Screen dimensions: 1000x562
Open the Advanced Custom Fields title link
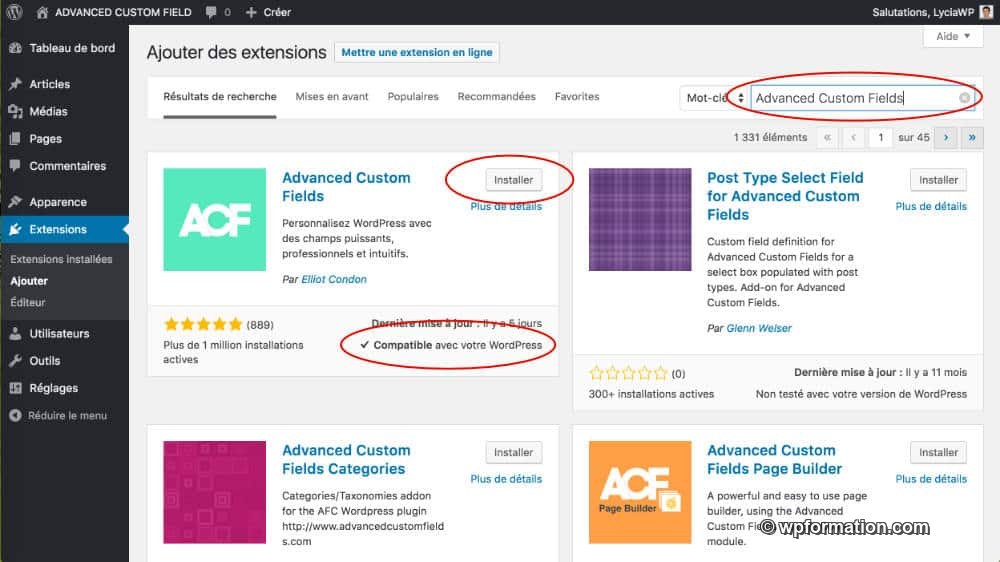pyautogui.click(x=346, y=187)
